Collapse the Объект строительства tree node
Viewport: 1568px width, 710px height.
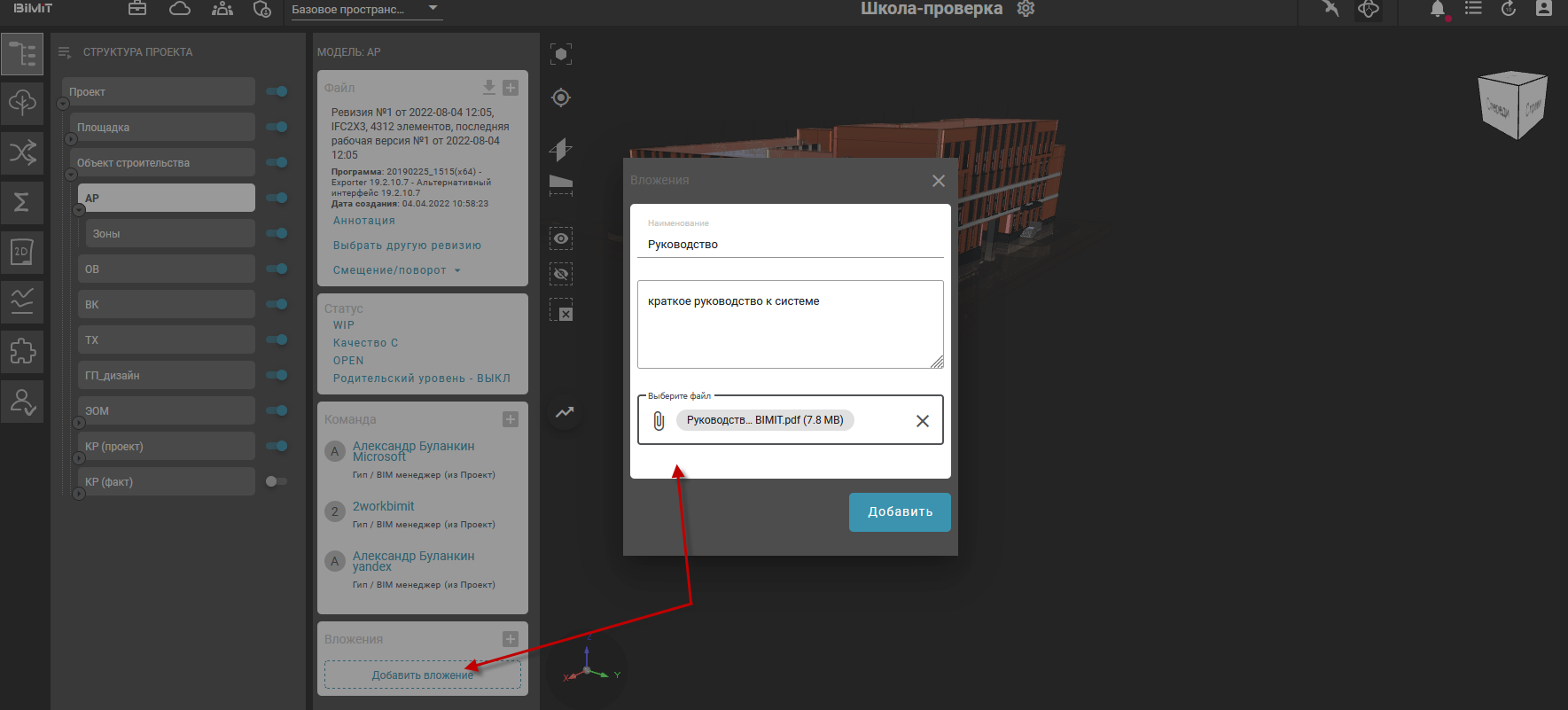tap(71, 175)
